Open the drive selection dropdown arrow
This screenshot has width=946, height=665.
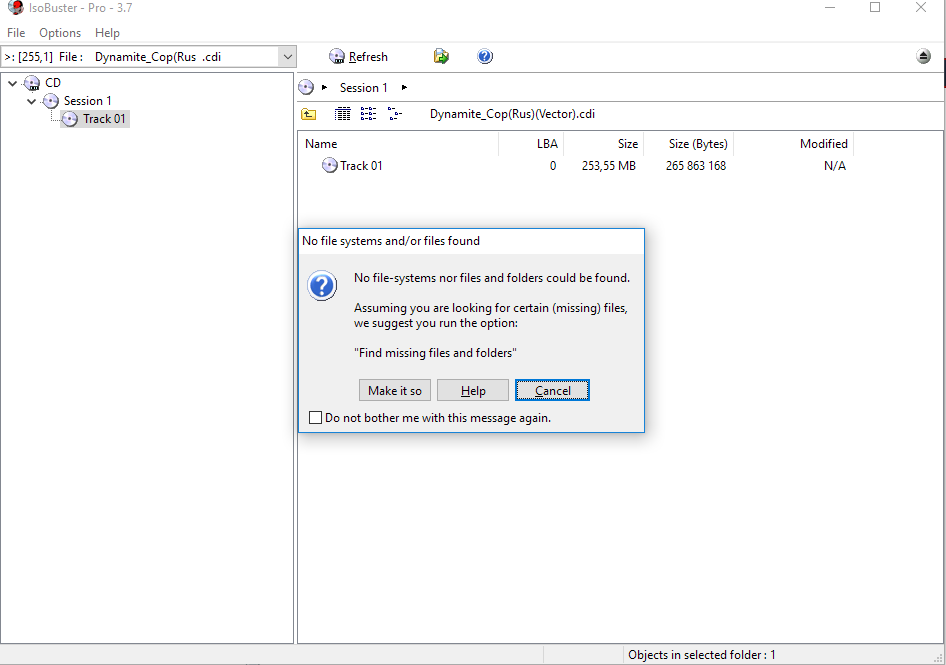coord(288,57)
